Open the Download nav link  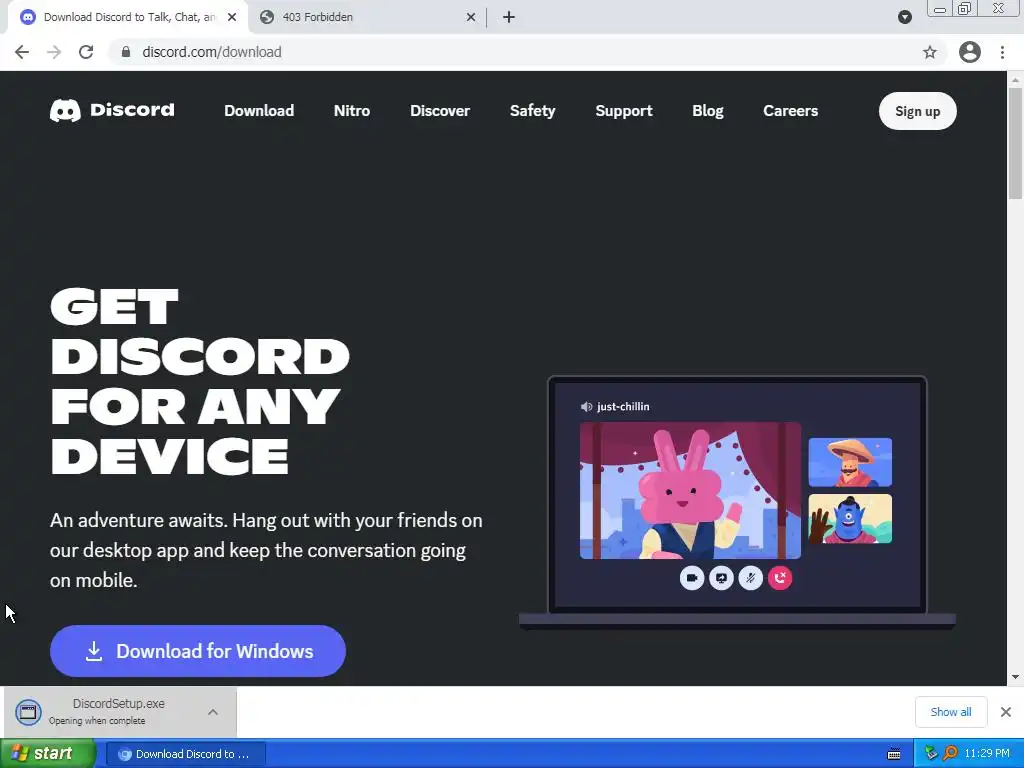tap(259, 111)
